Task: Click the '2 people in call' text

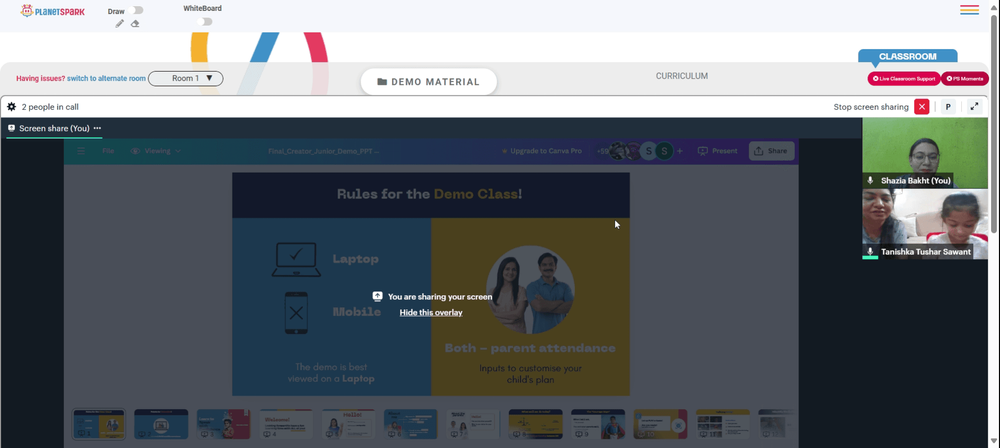Action: [50, 107]
